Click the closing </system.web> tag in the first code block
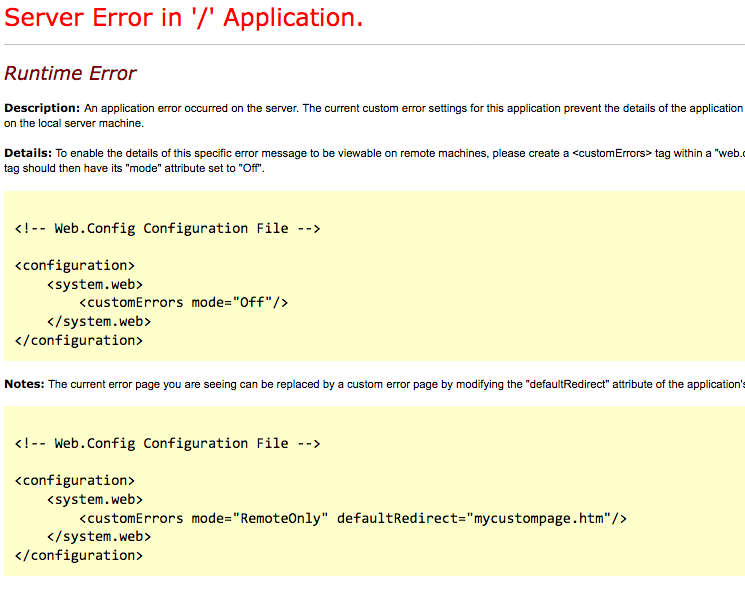 tap(99, 321)
